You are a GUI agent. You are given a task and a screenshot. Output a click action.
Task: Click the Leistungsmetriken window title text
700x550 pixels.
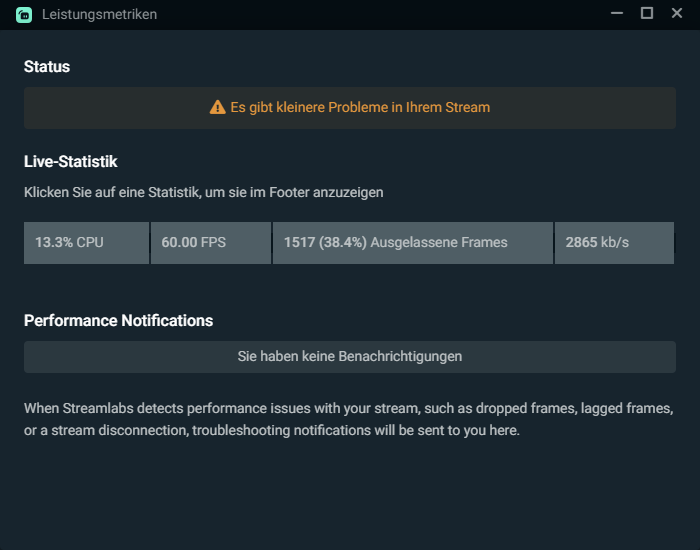100,15
